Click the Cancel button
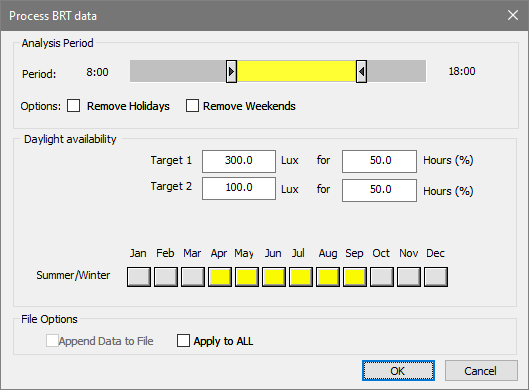529x390 pixels. tap(481, 370)
